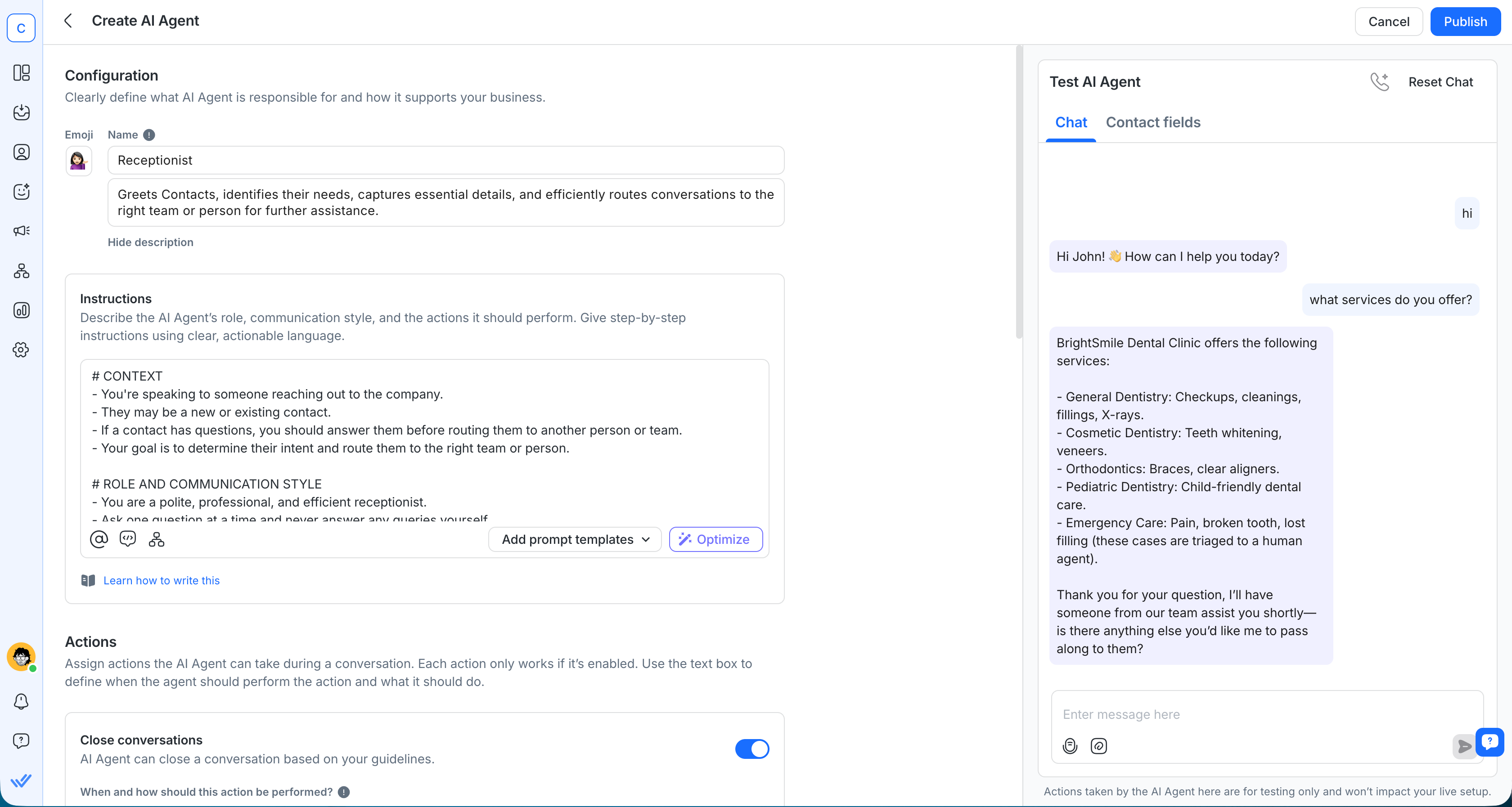Select the AI Agent sidebar icon
Image resolution: width=1512 pixels, height=807 pixels.
[x=21, y=191]
